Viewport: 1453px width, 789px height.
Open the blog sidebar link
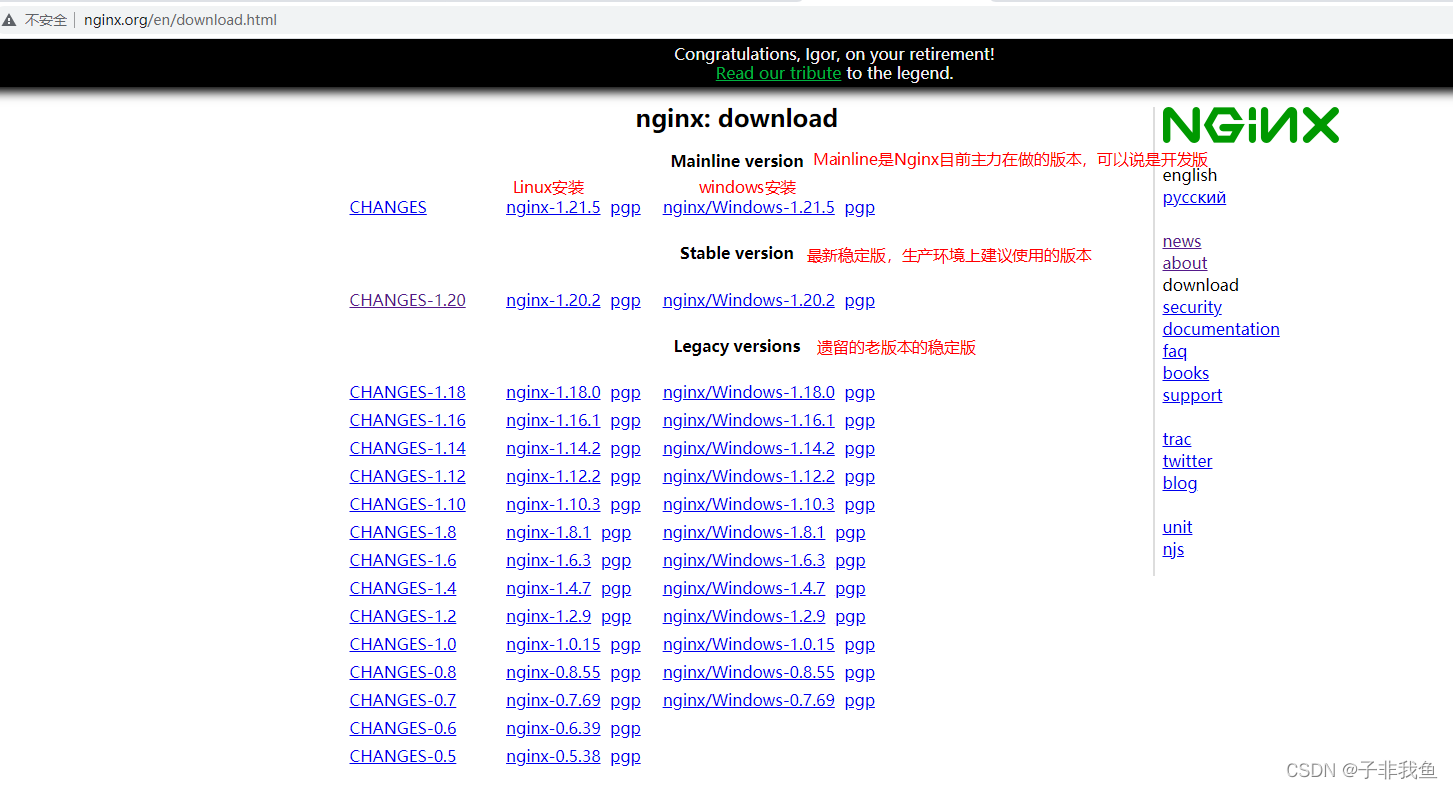1180,483
